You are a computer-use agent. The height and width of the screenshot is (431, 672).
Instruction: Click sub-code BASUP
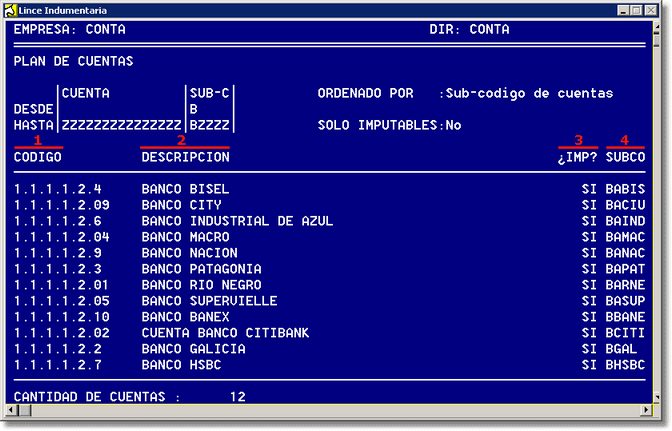[625, 301]
